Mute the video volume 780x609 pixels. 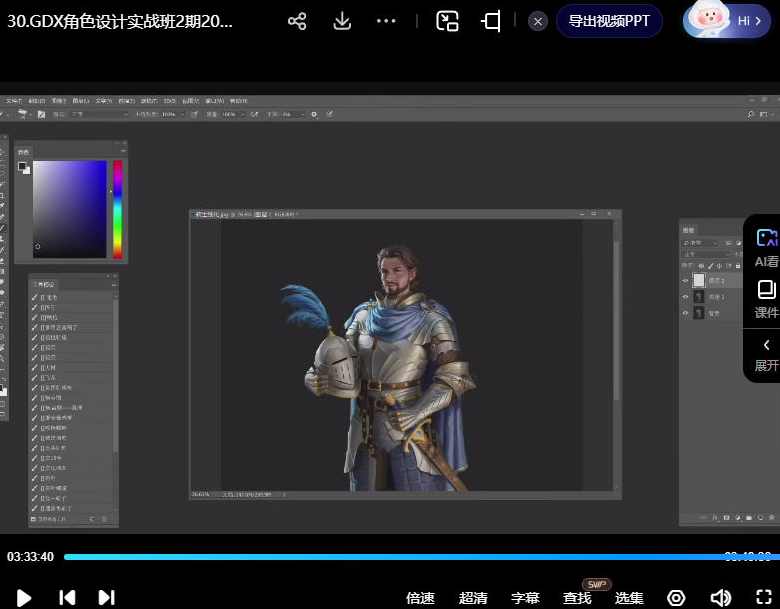pos(720,597)
